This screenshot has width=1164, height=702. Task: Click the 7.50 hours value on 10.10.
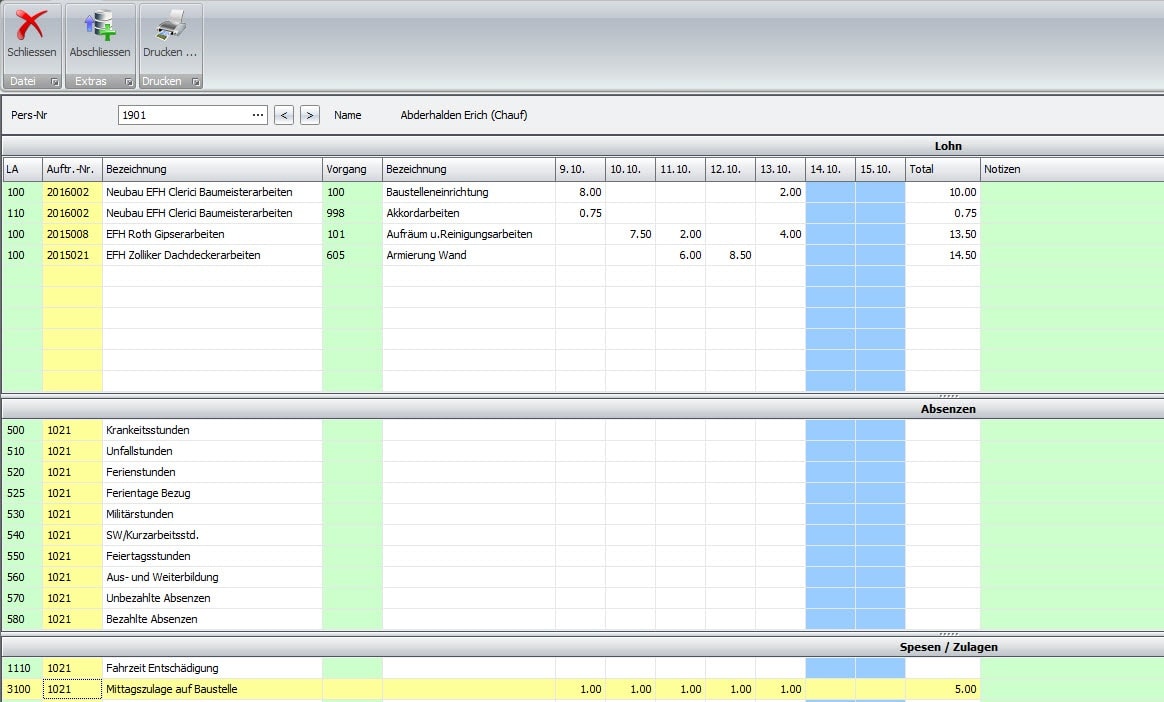click(630, 234)
